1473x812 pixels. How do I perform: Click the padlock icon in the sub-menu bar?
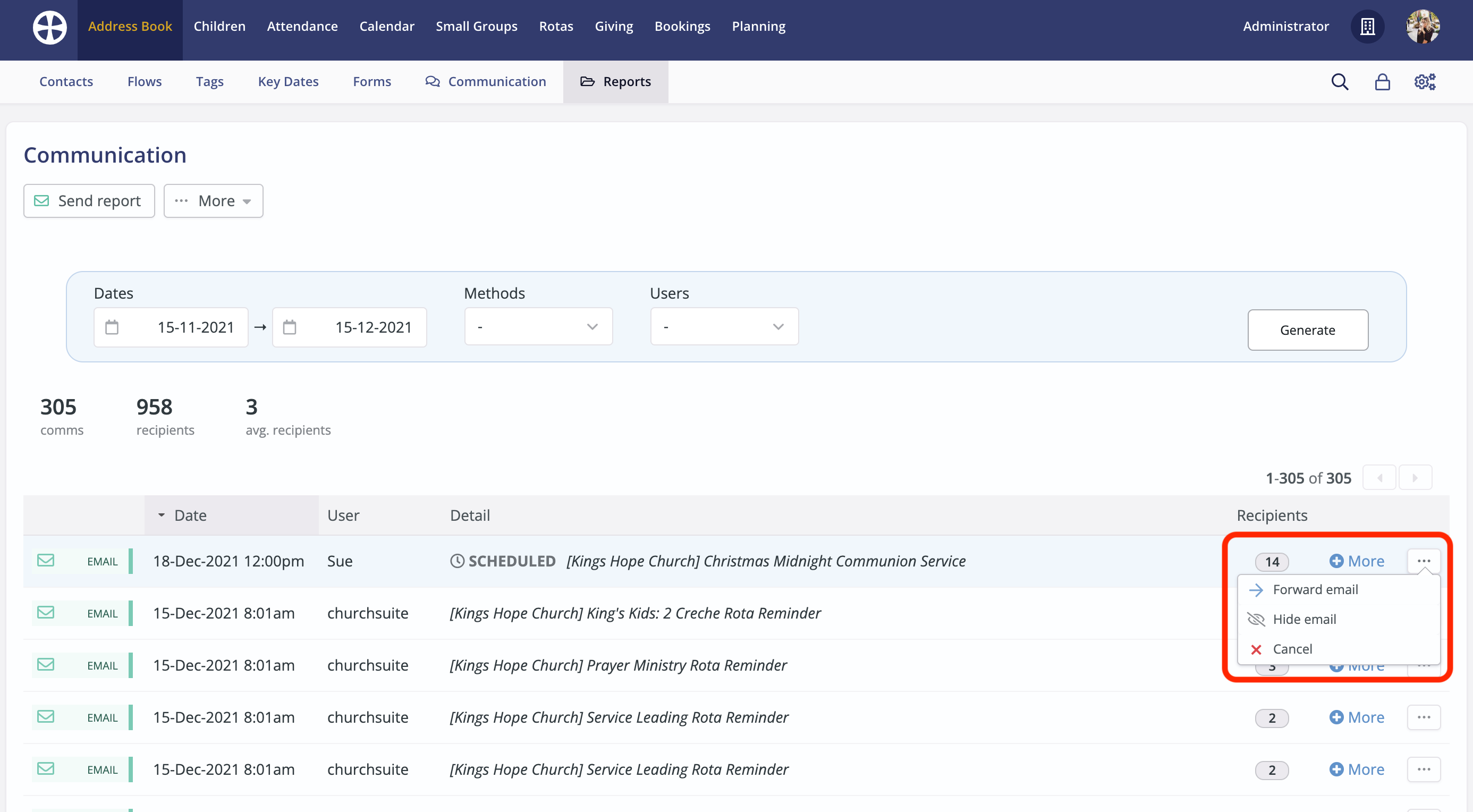point(1382,81)
